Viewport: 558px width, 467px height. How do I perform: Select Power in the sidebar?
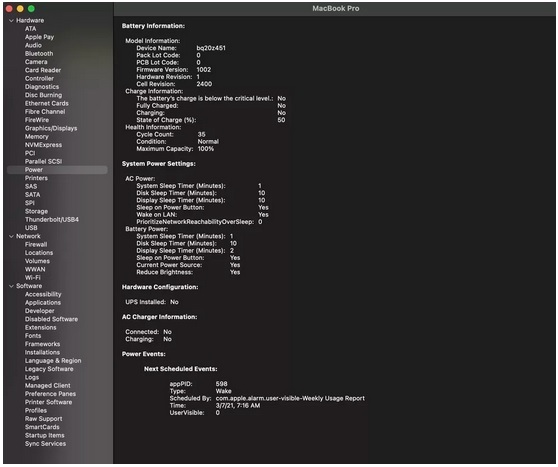click(x=57, y=170)
